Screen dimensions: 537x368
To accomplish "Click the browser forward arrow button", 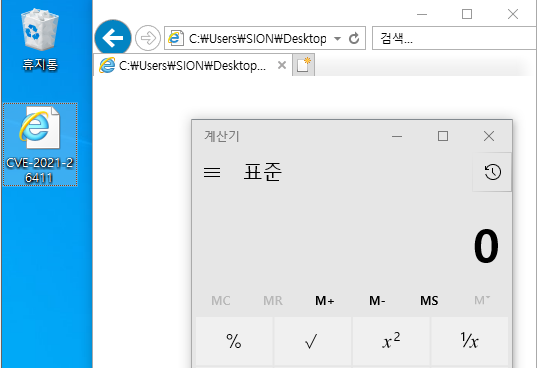I will tap(148, 38).
